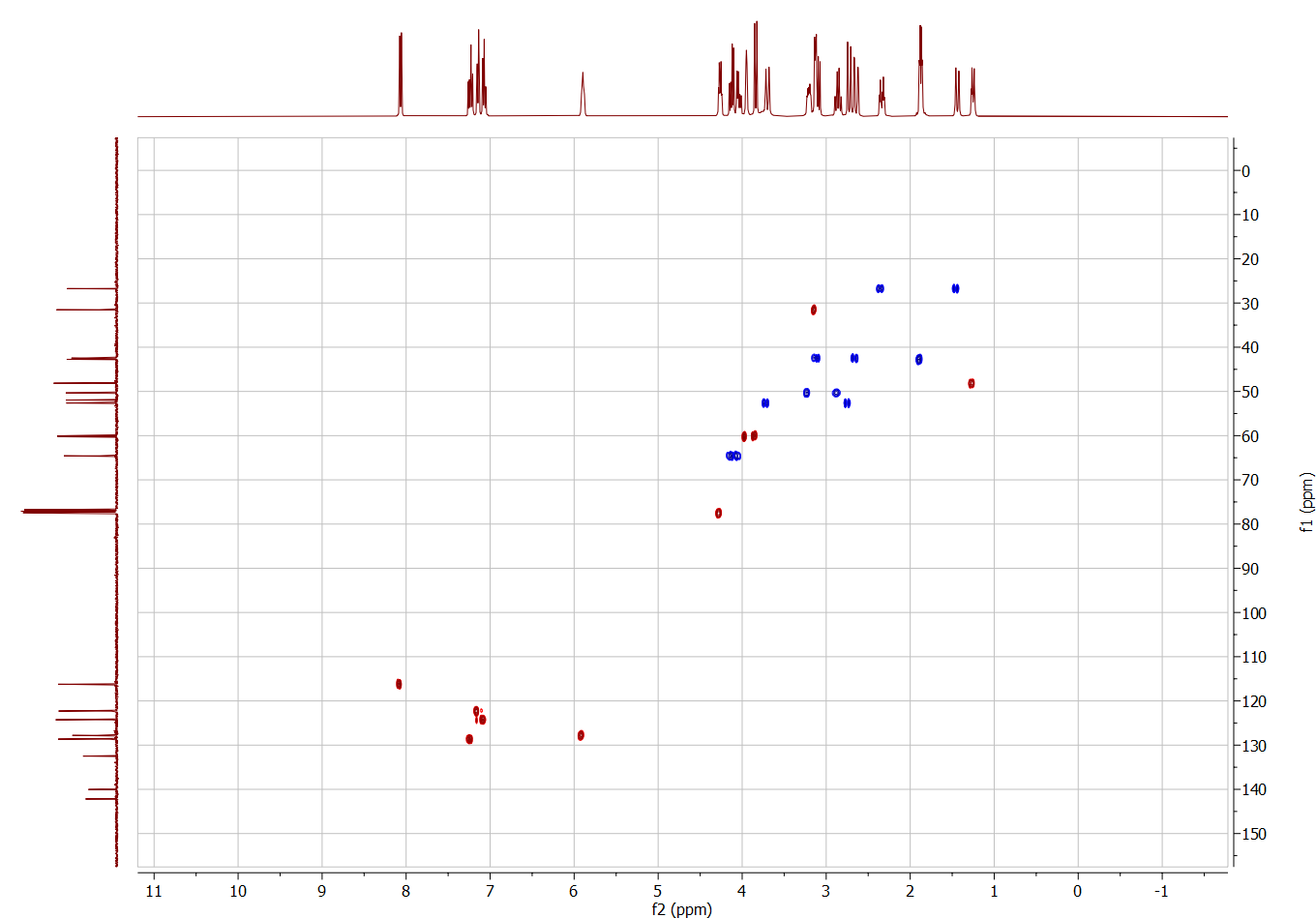The height and width of the screenshot is (918, 1316).
Task: Click the 11 tick label on f2 axis
Action: pos(154,891)
